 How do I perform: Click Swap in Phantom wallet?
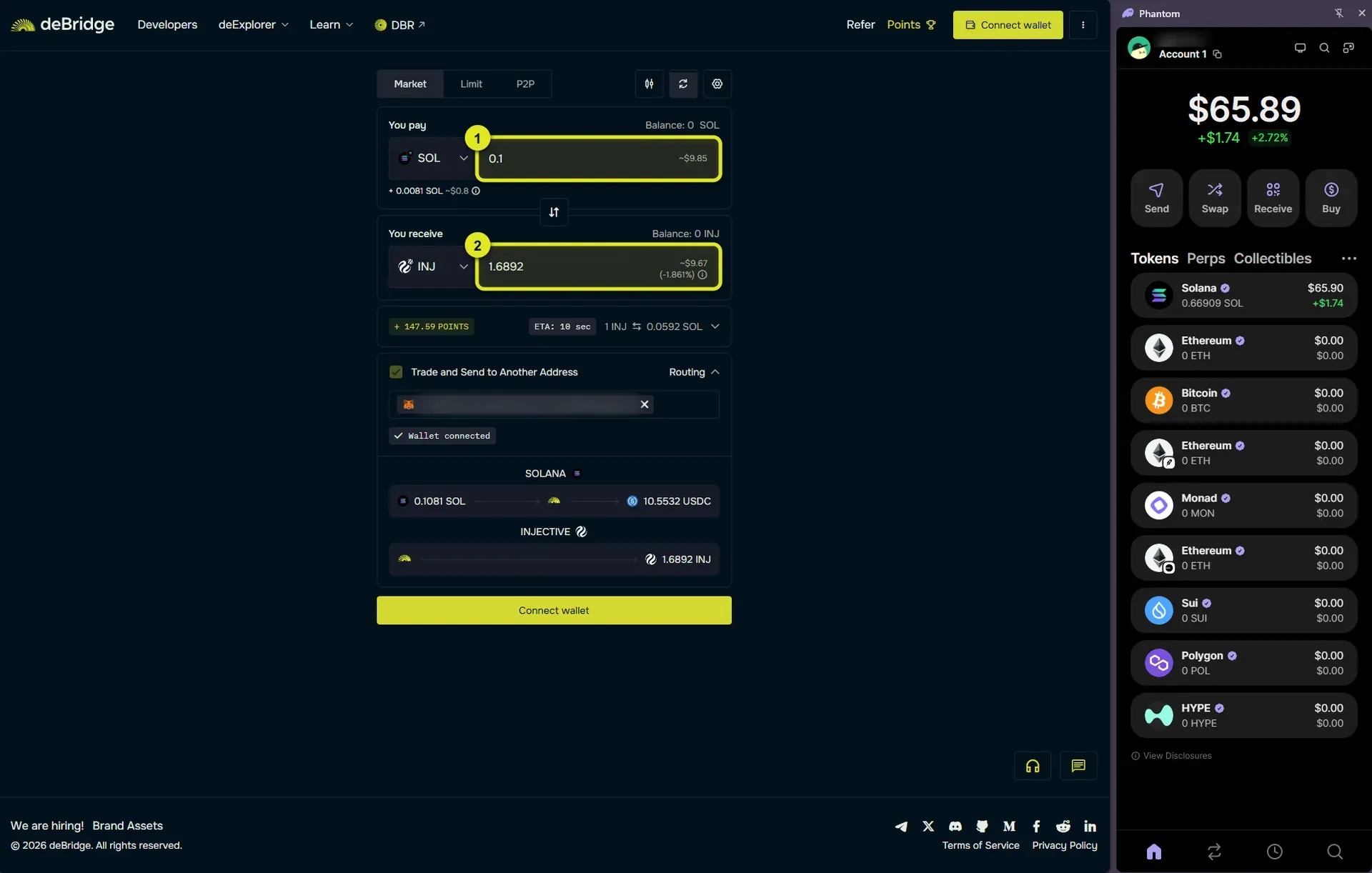[1215, 198]
